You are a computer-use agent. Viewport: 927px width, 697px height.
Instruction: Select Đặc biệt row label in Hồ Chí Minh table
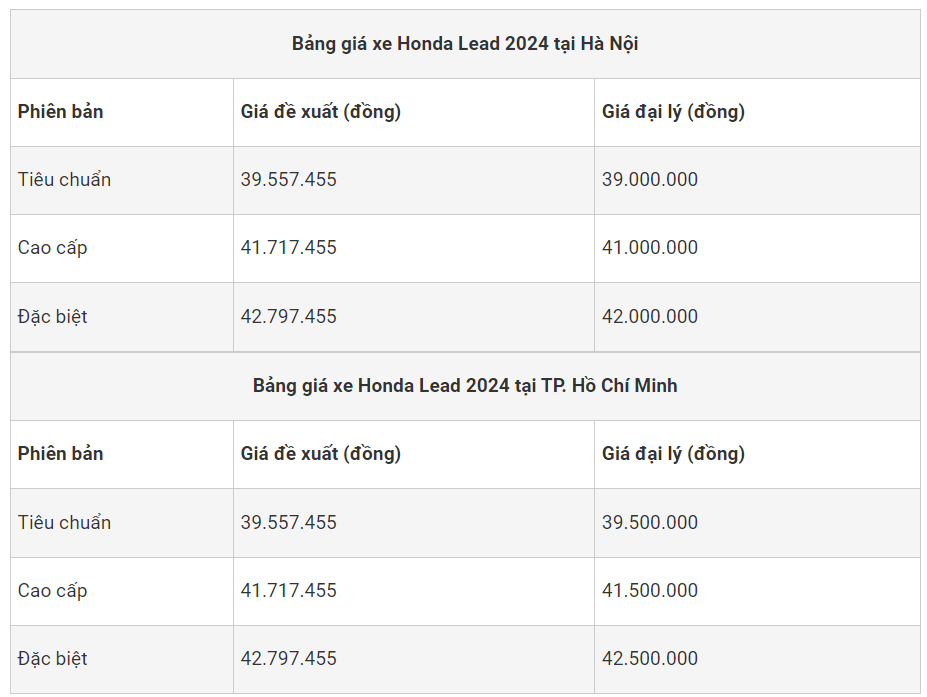[x=53, y=659]
